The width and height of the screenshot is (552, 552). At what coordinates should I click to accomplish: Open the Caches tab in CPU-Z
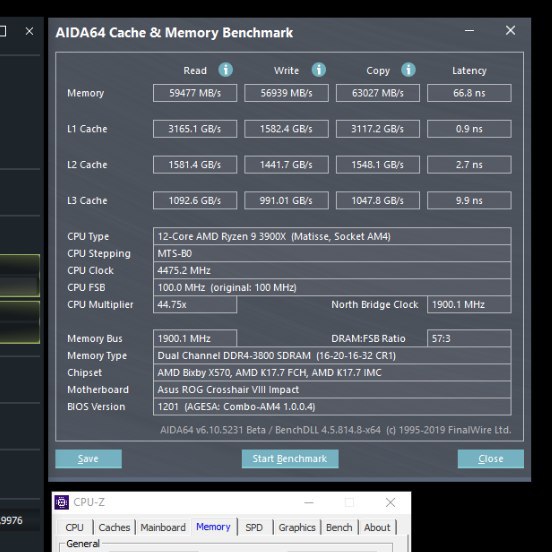114,527
